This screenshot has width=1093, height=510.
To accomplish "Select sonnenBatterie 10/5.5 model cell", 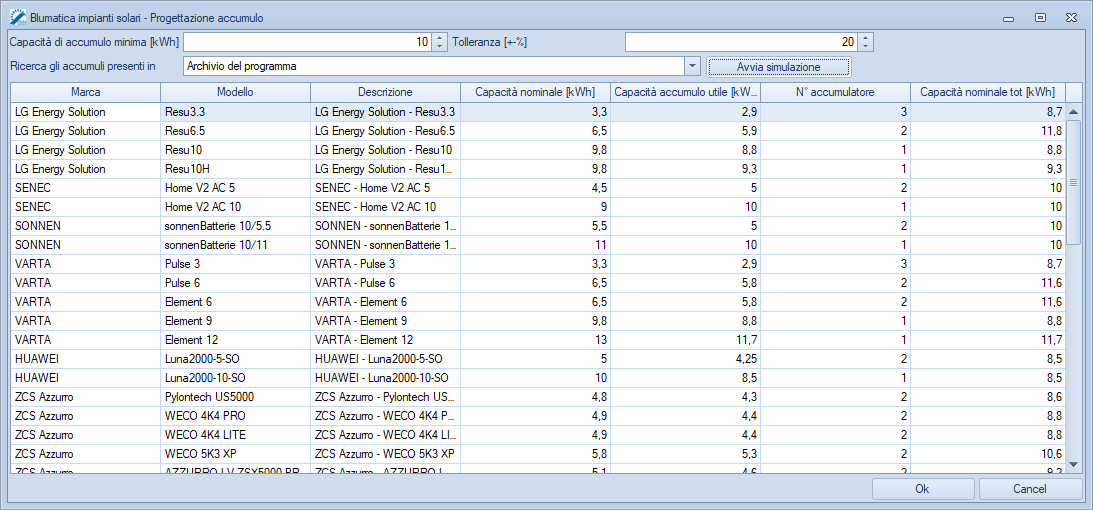I will coord(235,226).
